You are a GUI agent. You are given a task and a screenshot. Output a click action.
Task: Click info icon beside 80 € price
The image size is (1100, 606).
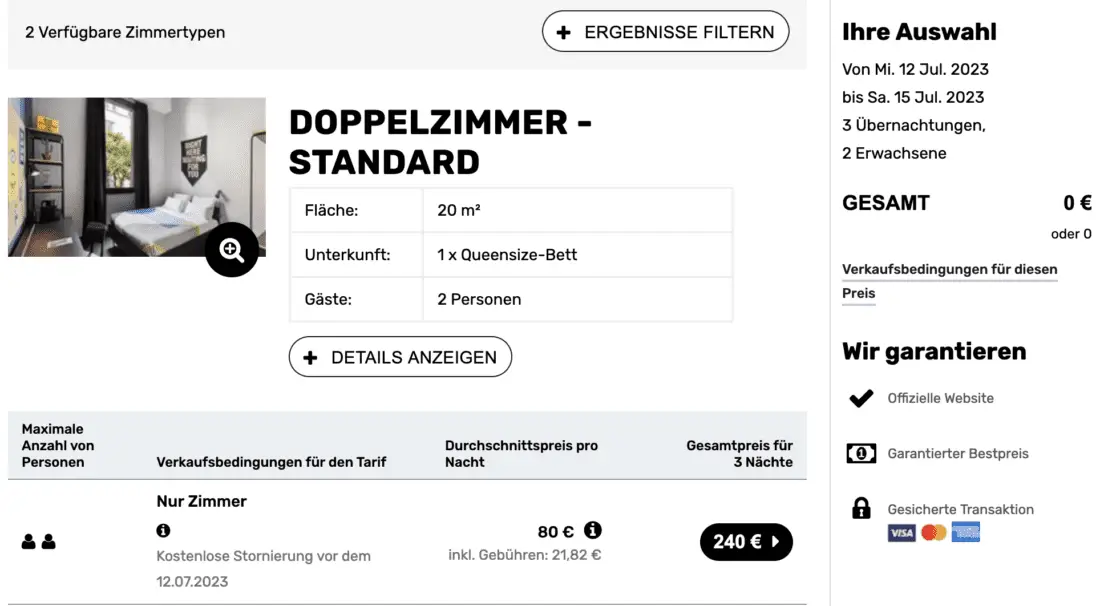(592, 530)
